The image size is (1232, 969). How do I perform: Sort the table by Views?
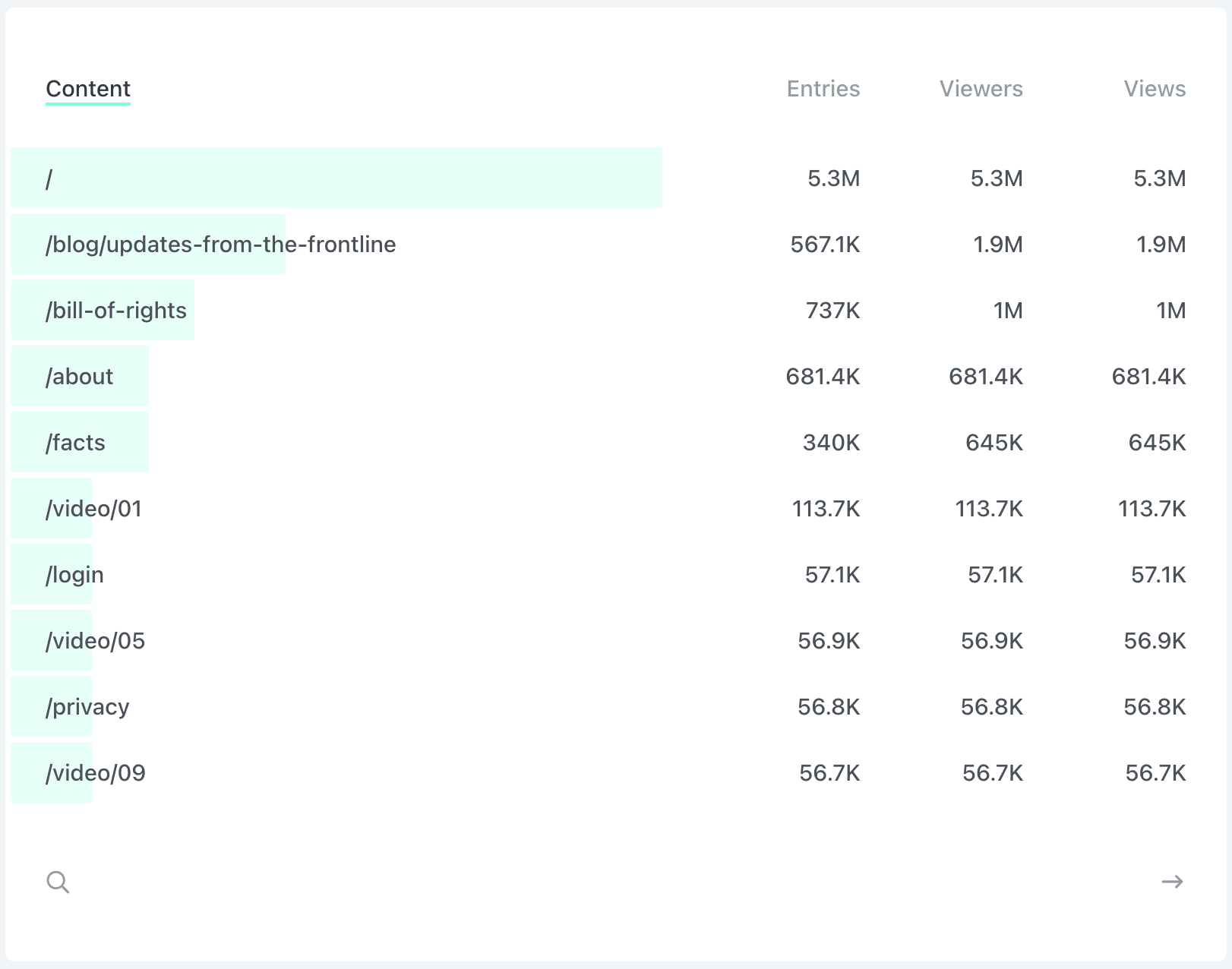[1155, 89]
